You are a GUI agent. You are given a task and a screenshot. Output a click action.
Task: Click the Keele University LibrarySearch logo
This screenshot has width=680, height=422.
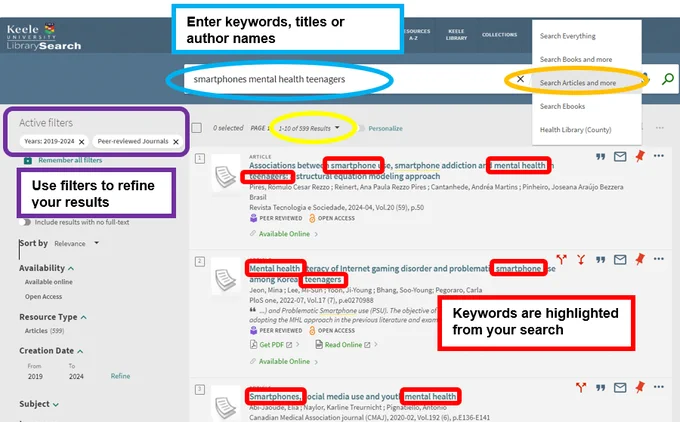[43, 37]
